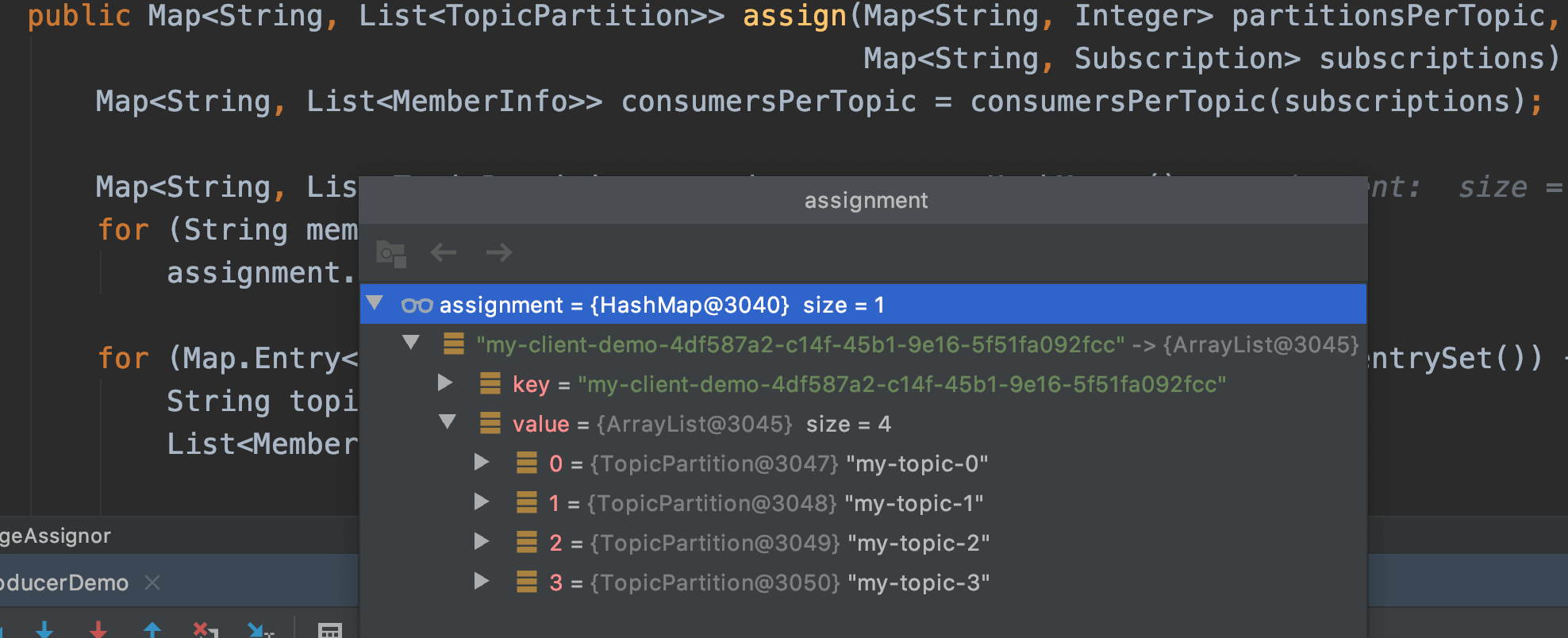Expand the my-topic-0 TopicPartition element
Image resolution: width=1568 pixels, height=638 pixels.
tap(481, 463)
